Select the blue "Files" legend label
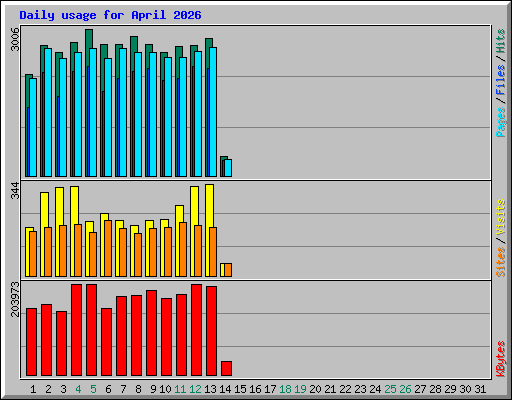The width and height of the screenshot is (512, 400). pos(501,80)
